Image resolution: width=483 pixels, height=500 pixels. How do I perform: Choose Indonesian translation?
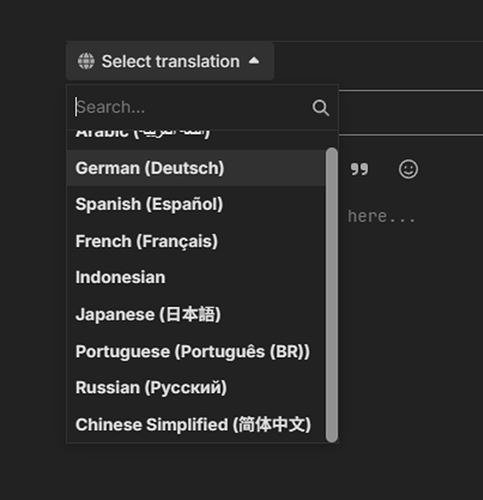(x=196, y=278)
